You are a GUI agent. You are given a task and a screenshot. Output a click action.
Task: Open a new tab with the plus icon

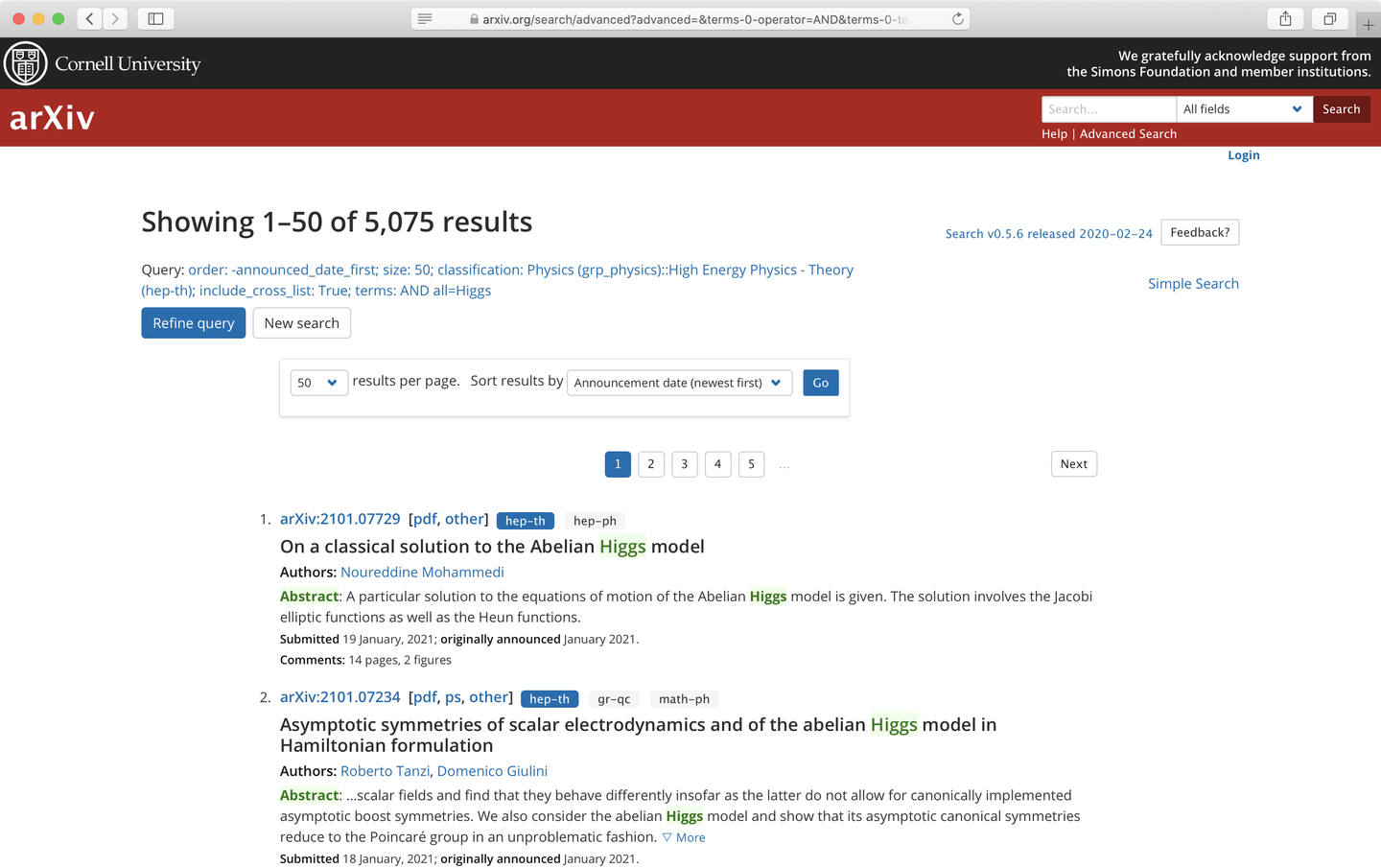tap(1369, 24)
